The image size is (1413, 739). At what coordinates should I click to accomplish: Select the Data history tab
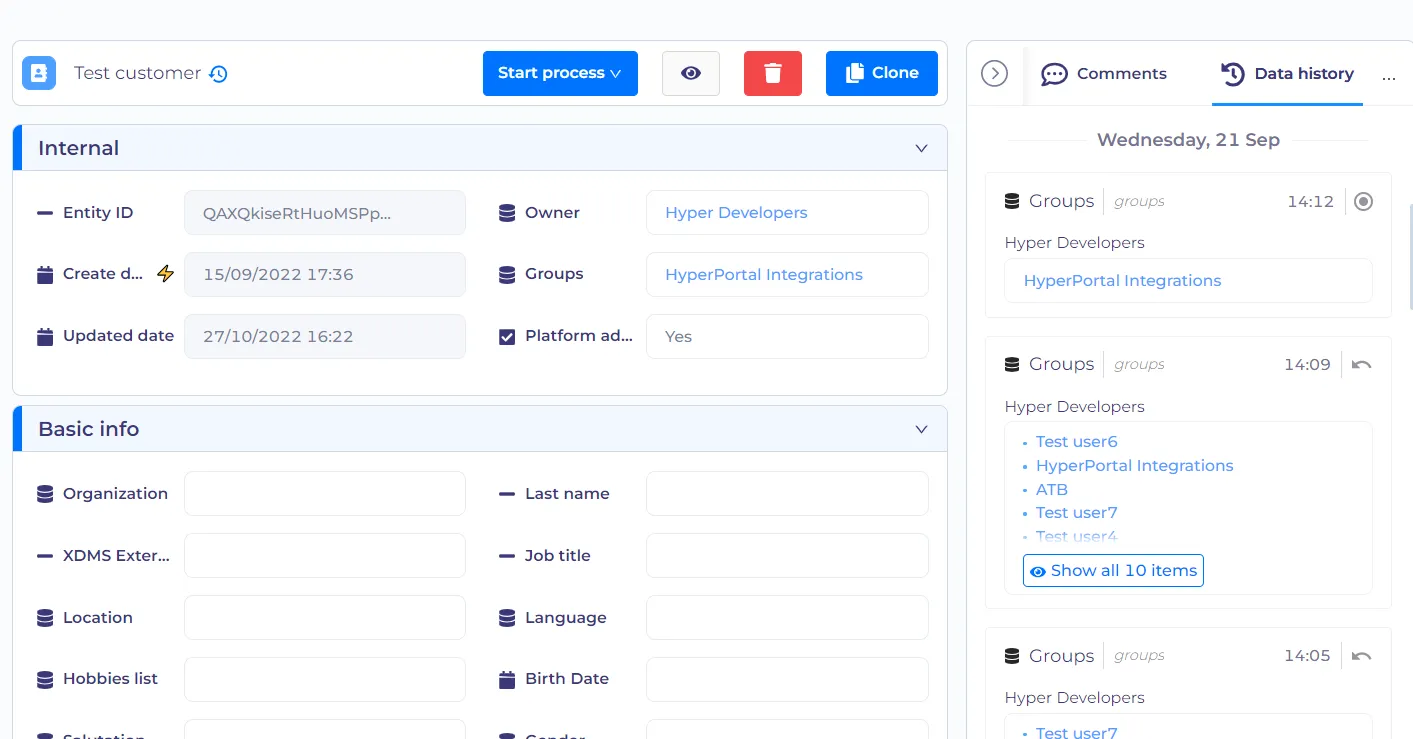[1288, 74]
